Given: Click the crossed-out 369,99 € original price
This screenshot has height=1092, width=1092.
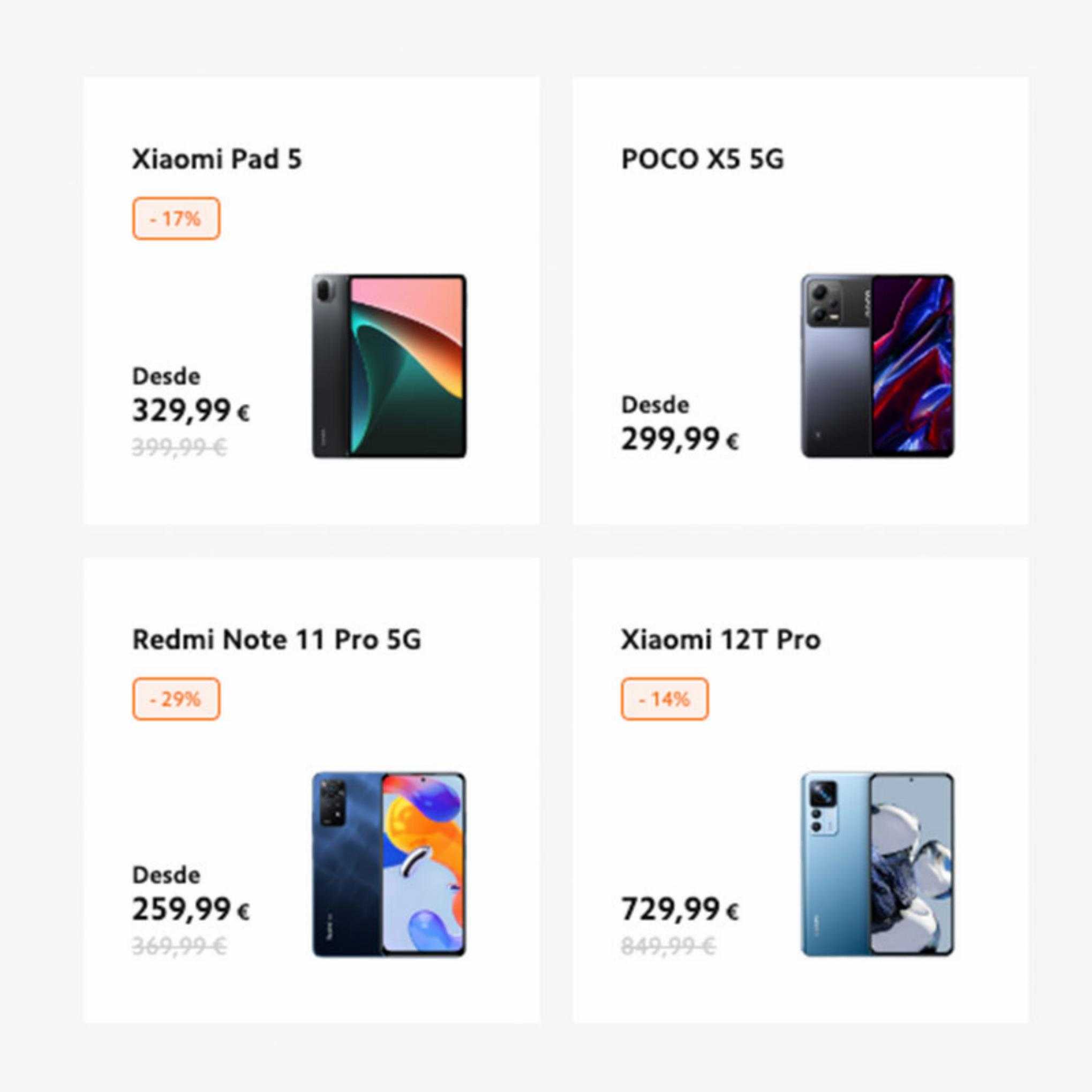Looking at the screenshot, I should 180,946.
